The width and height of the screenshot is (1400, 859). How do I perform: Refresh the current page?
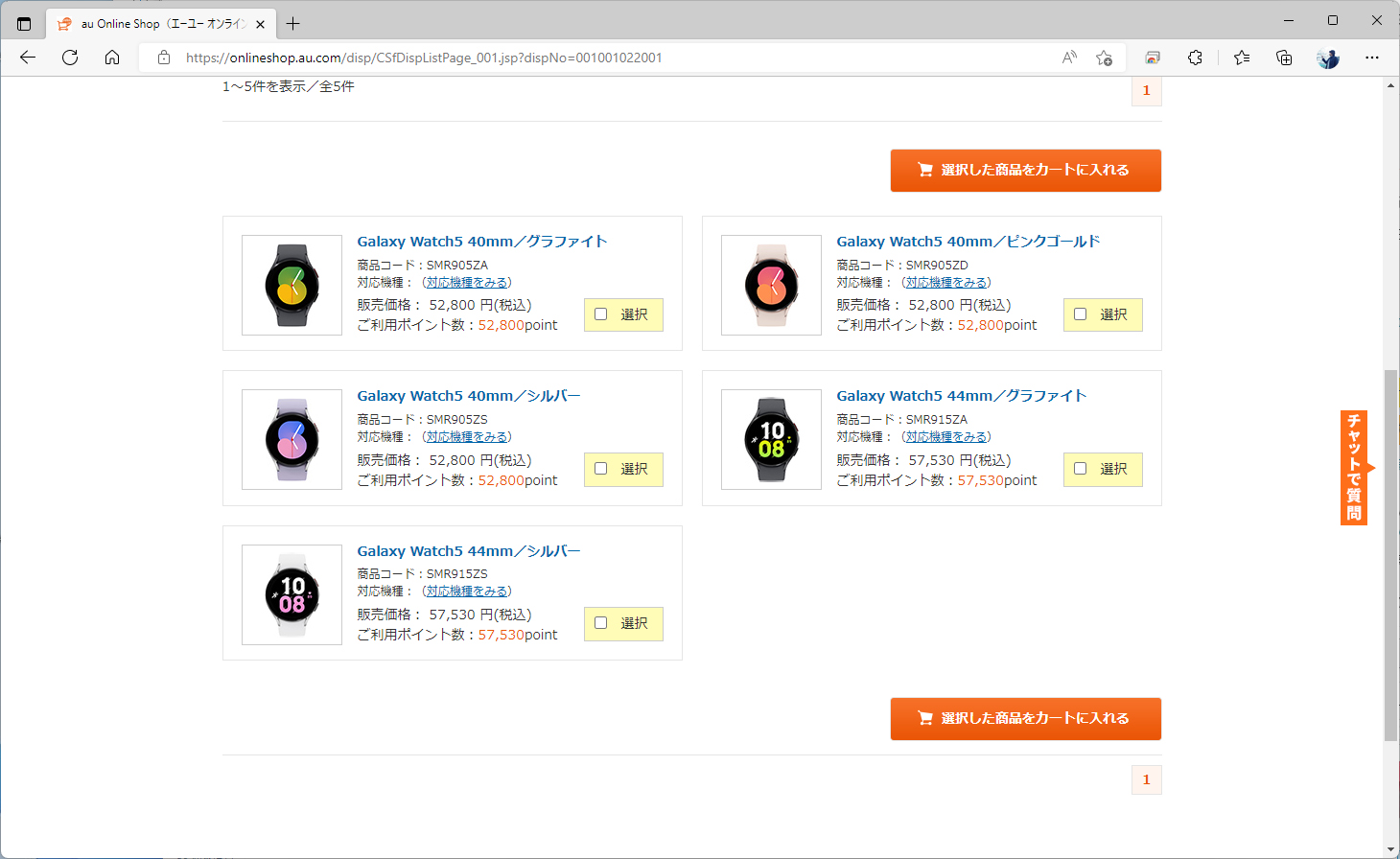tap(69, 58)
